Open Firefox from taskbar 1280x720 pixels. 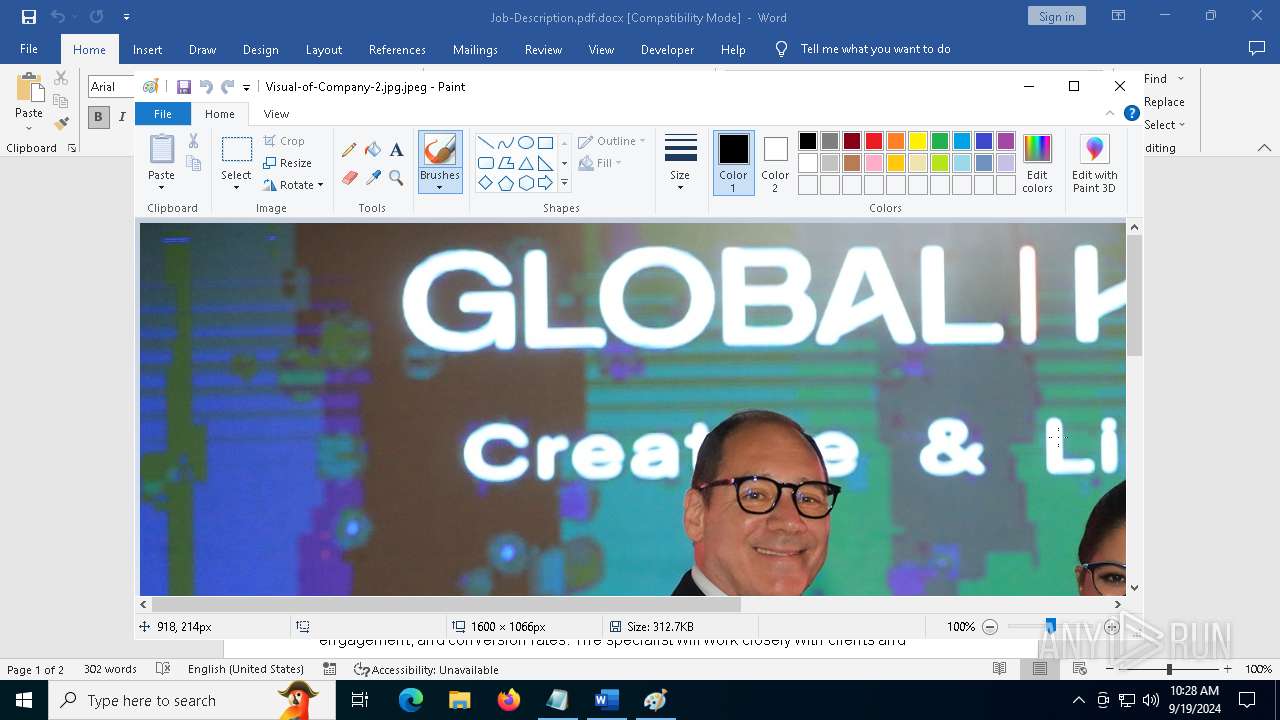(509, 700)
